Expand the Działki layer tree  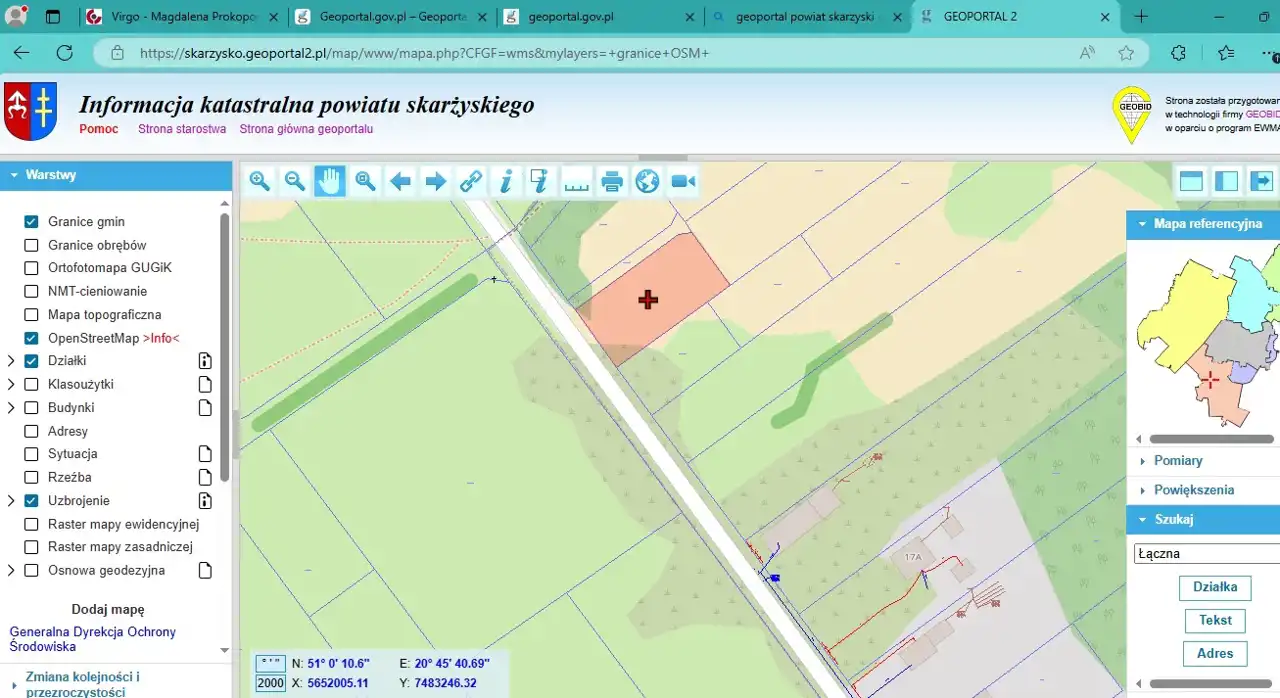tap(11, 361)
